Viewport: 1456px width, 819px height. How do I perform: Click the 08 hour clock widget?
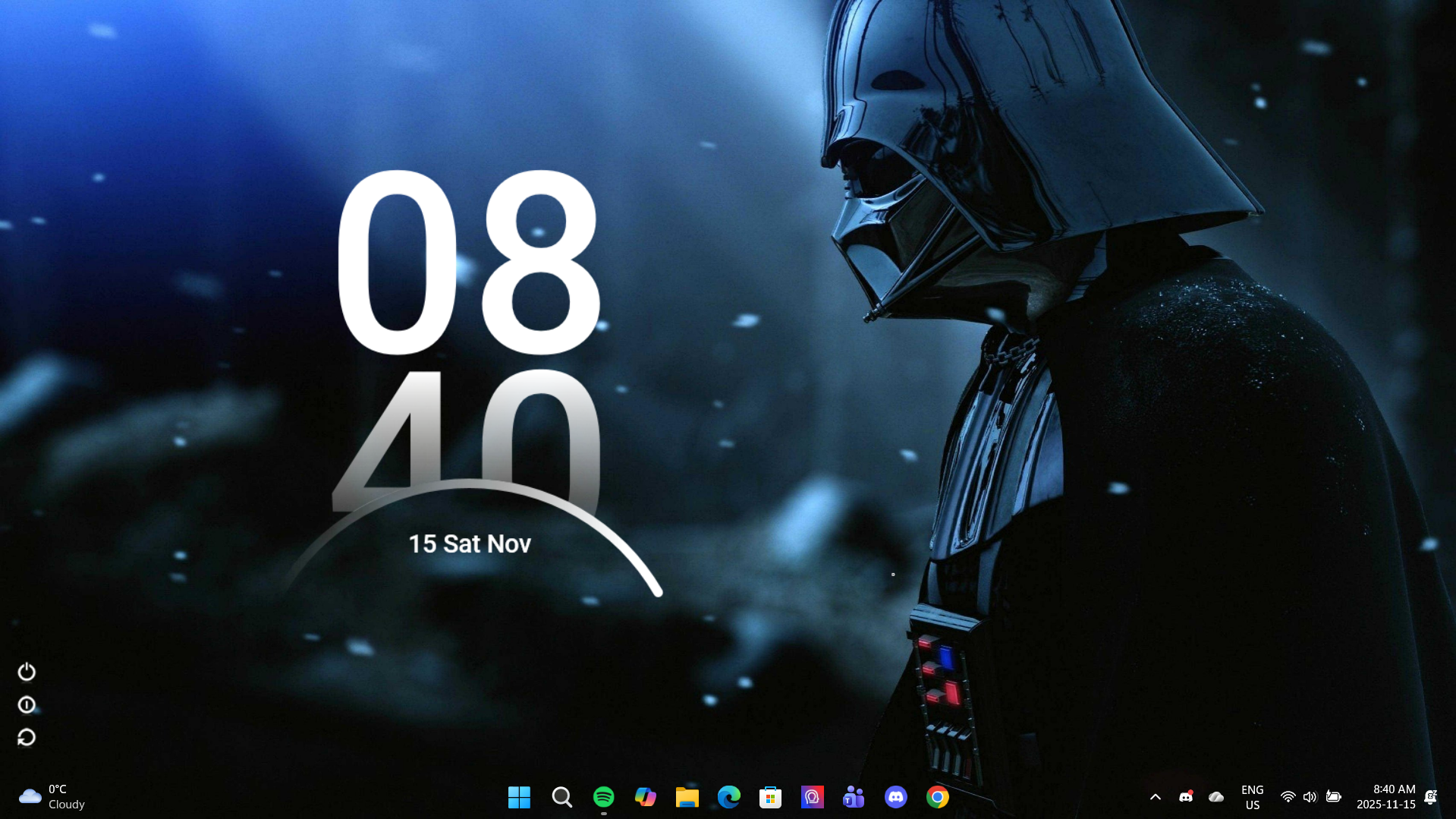pyautogui.click(x=468, y=262)
